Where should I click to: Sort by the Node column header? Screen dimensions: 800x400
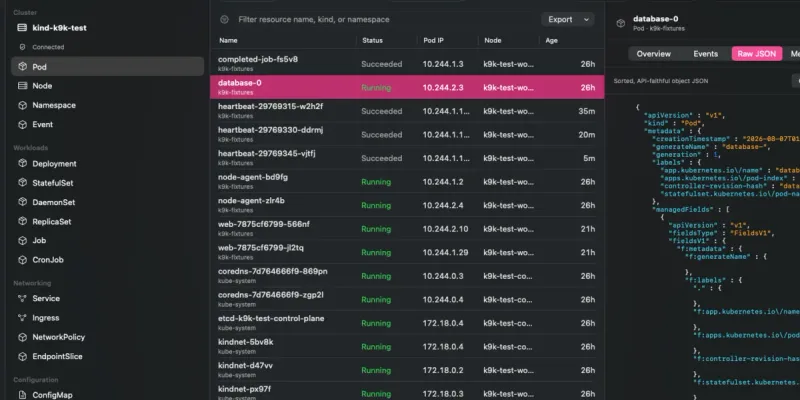(x=492, y=40)
